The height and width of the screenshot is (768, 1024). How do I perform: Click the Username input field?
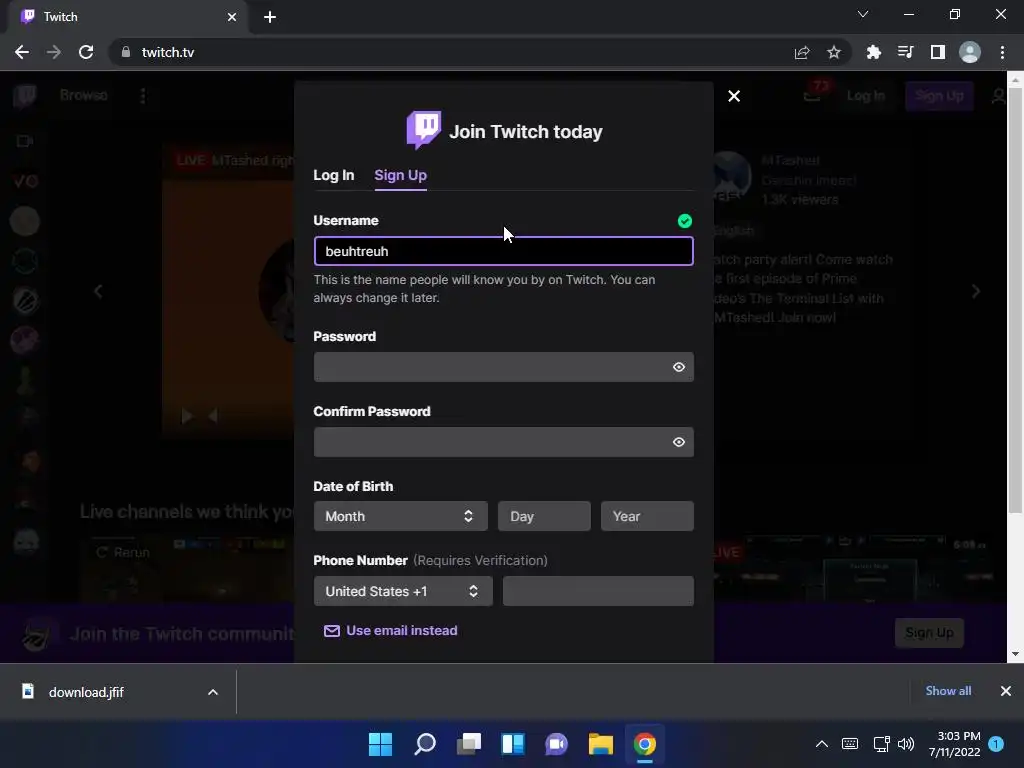[x=504, y=251]
